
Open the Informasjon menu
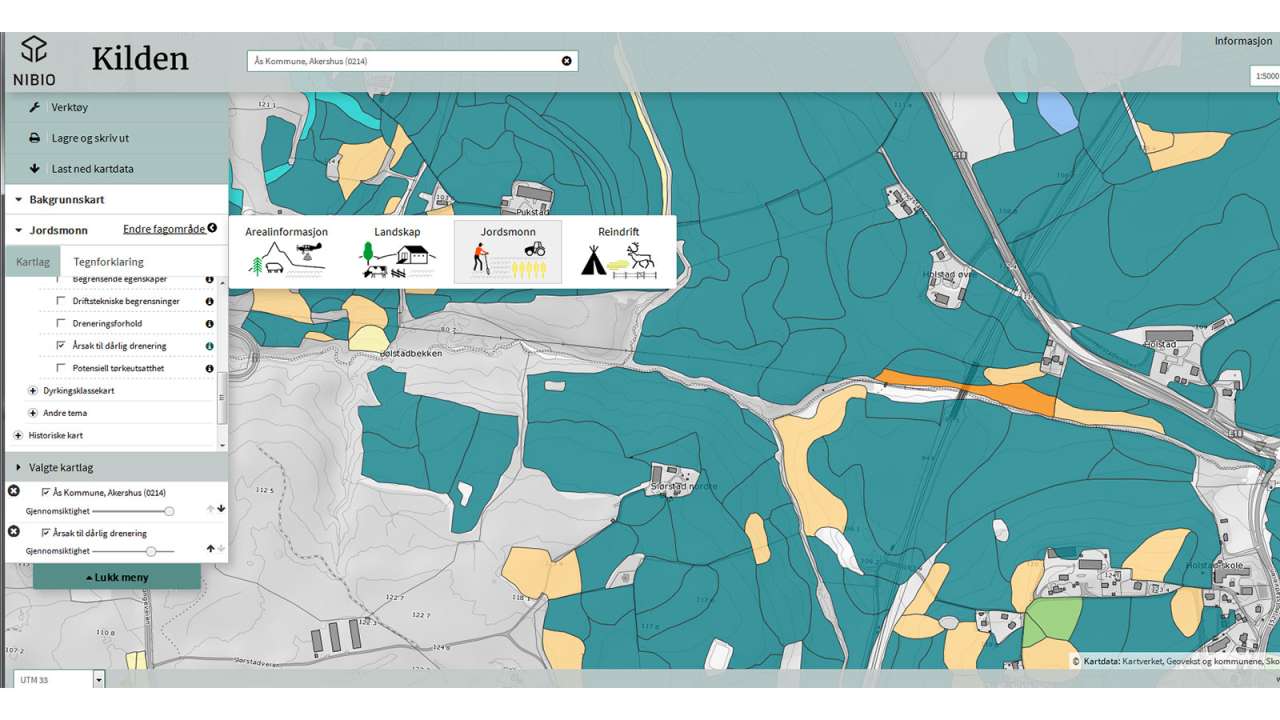coord(1243,41)
